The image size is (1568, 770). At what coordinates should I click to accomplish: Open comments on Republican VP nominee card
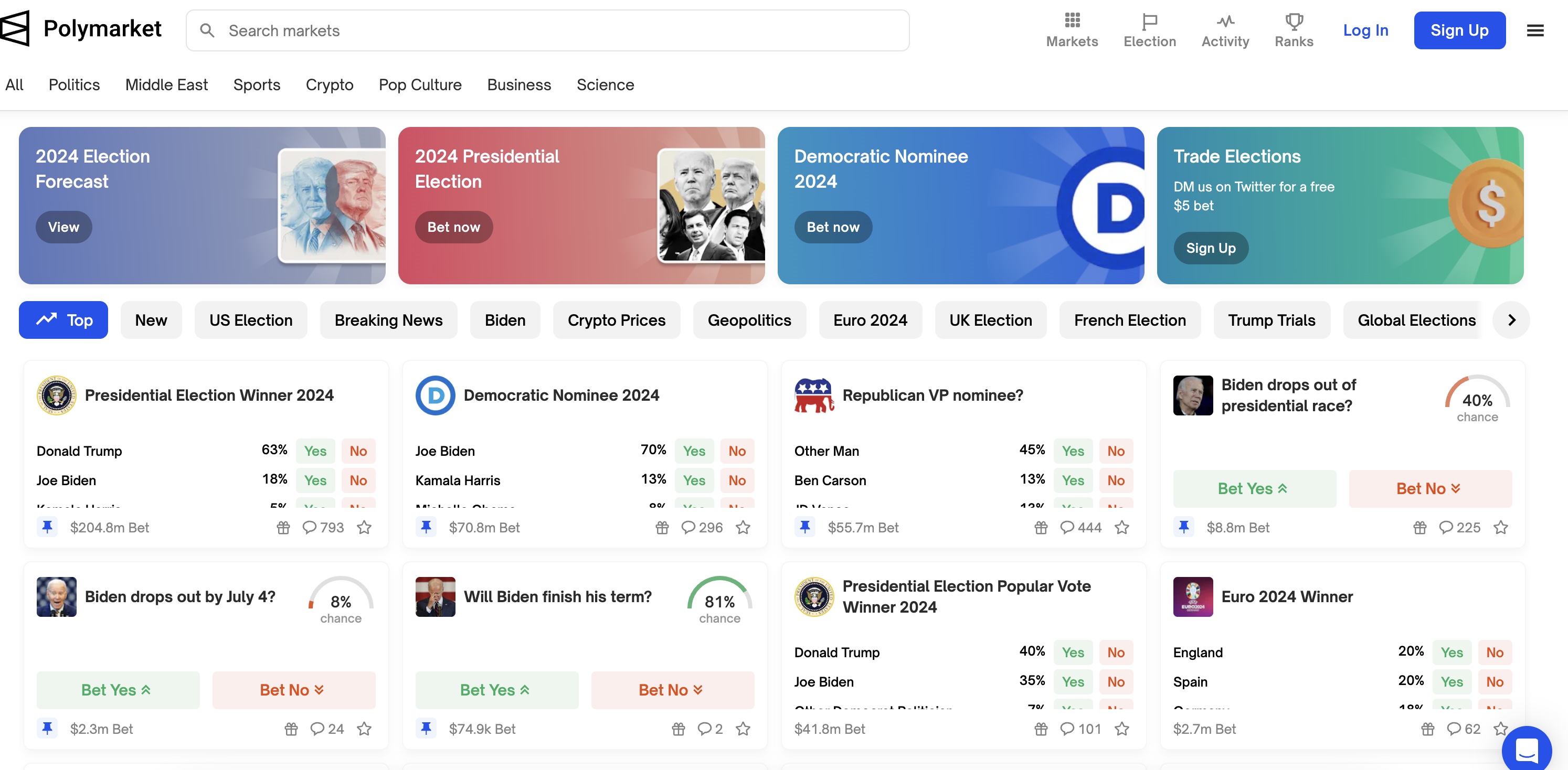tap(1080, 527)
